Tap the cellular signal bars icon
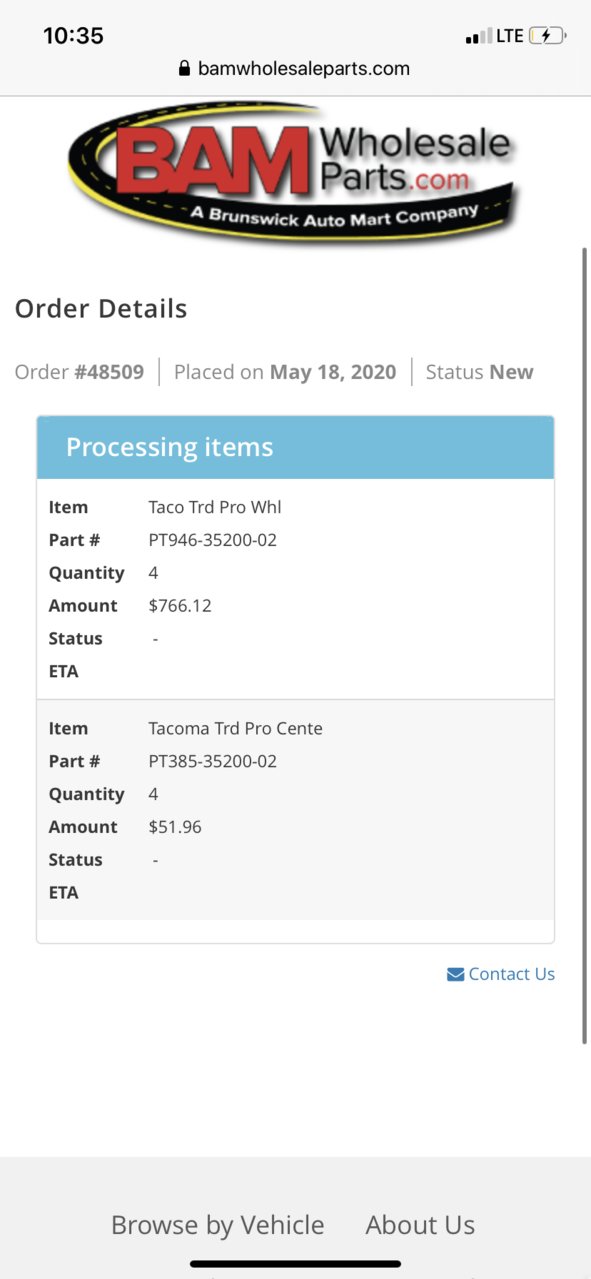The height and width of the screenshot is (1279, 591). pos(478,37)
